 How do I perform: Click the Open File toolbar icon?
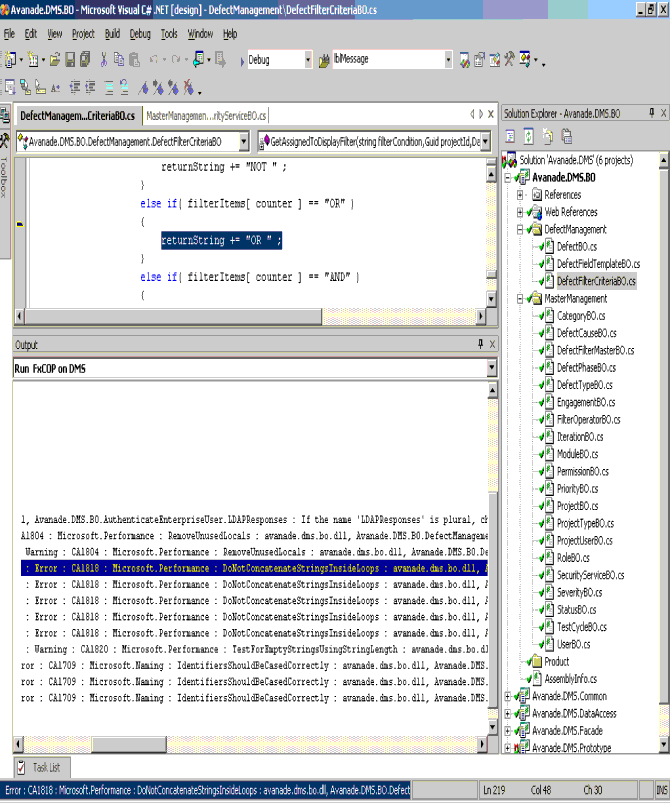pyautogui.click(x=55, y=60)
